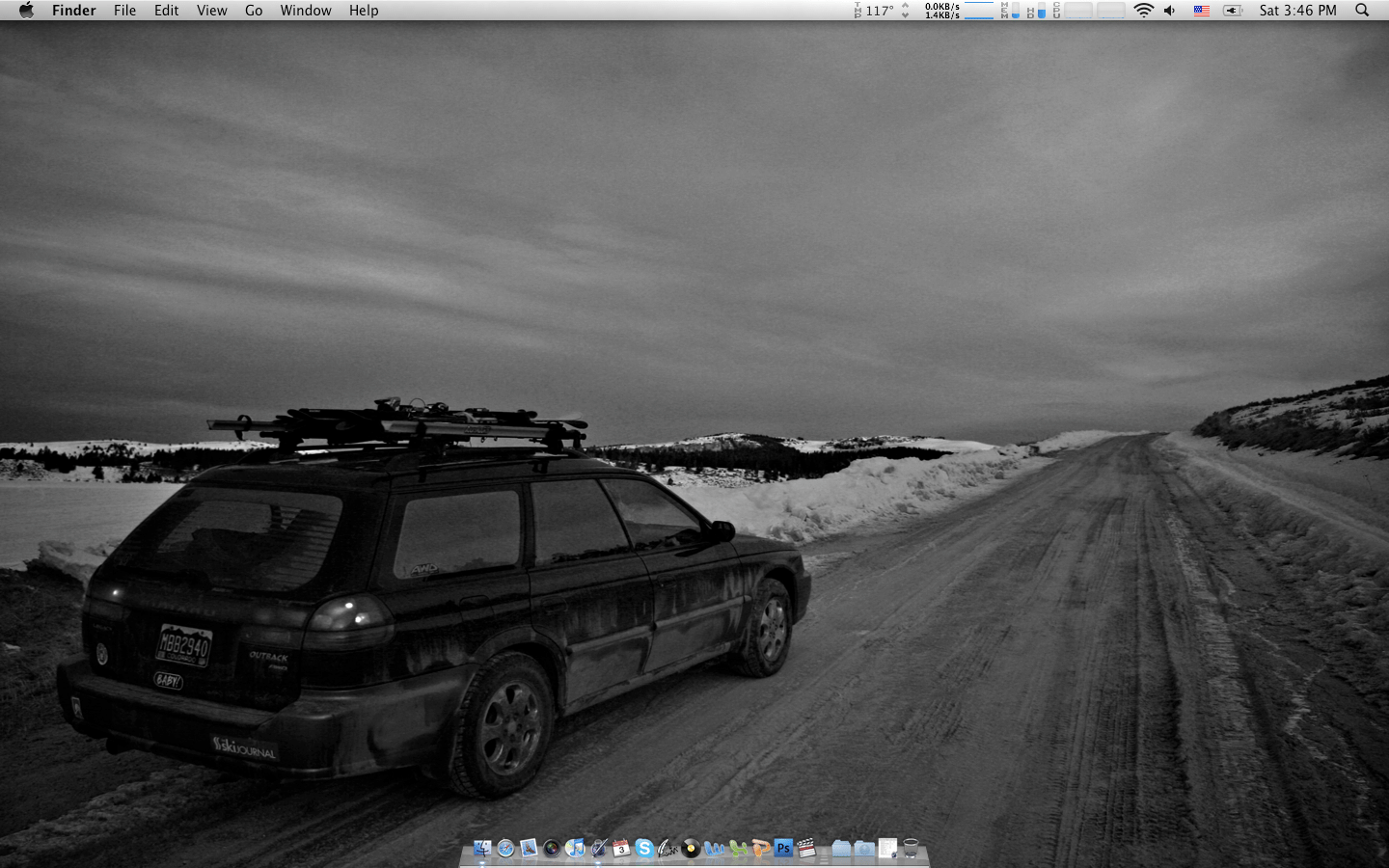Open Mail stamp icon in dock
The width and height of the screenshot is (1389, 868).
click(x=529, y=848)
